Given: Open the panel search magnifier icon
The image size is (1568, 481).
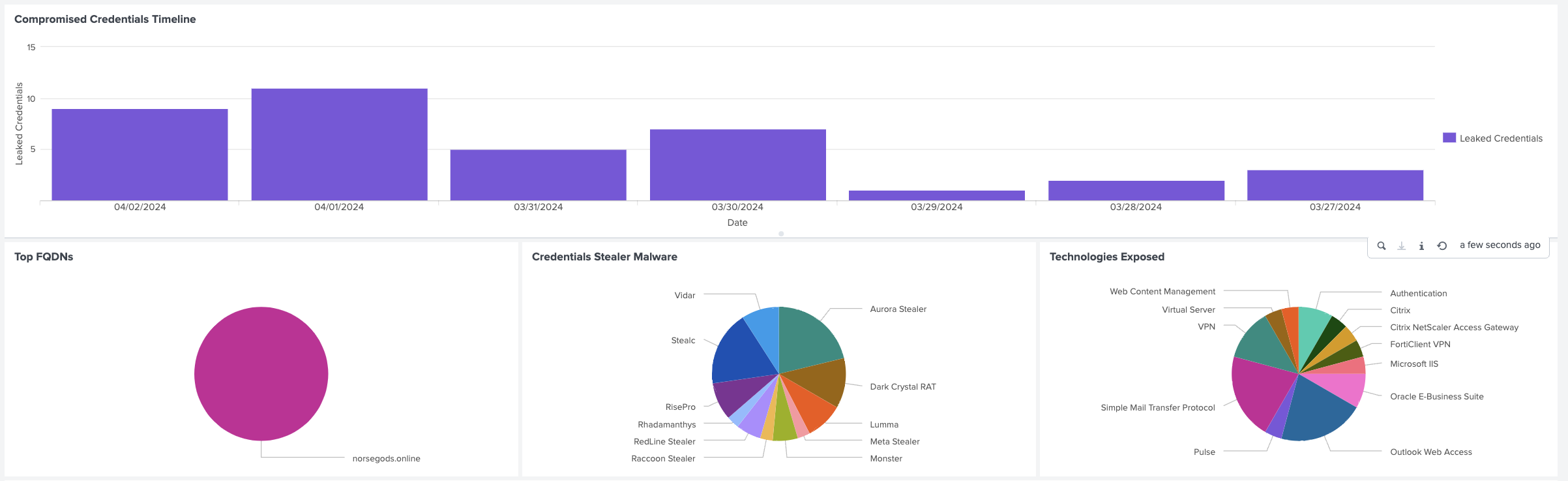Looking at the screenshot, I should pyautogui.click(x=1381, y=246).
